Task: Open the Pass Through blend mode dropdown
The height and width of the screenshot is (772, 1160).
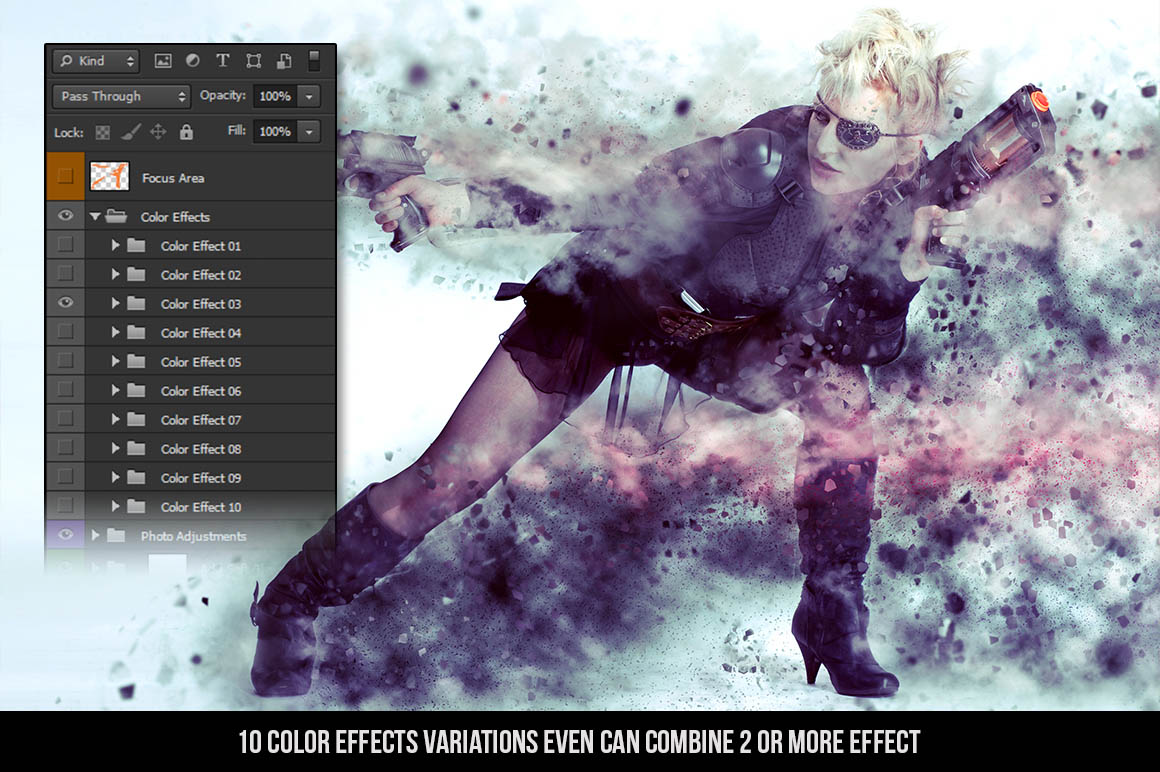Action: 121,96
